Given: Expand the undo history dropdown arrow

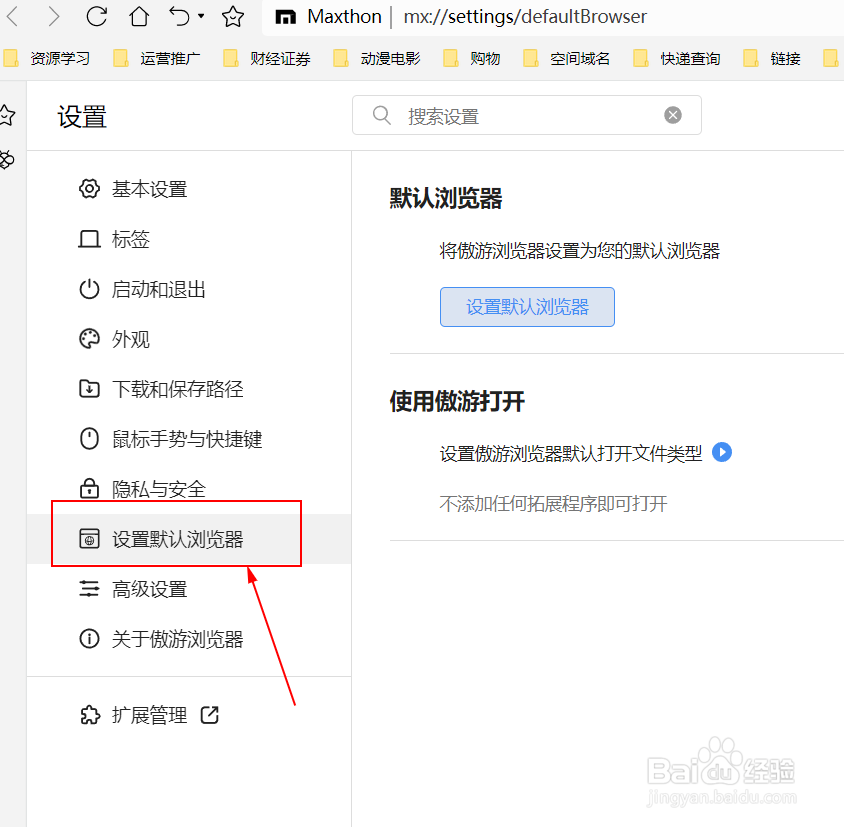Looking at the screenshot, I should click(201, 16).
